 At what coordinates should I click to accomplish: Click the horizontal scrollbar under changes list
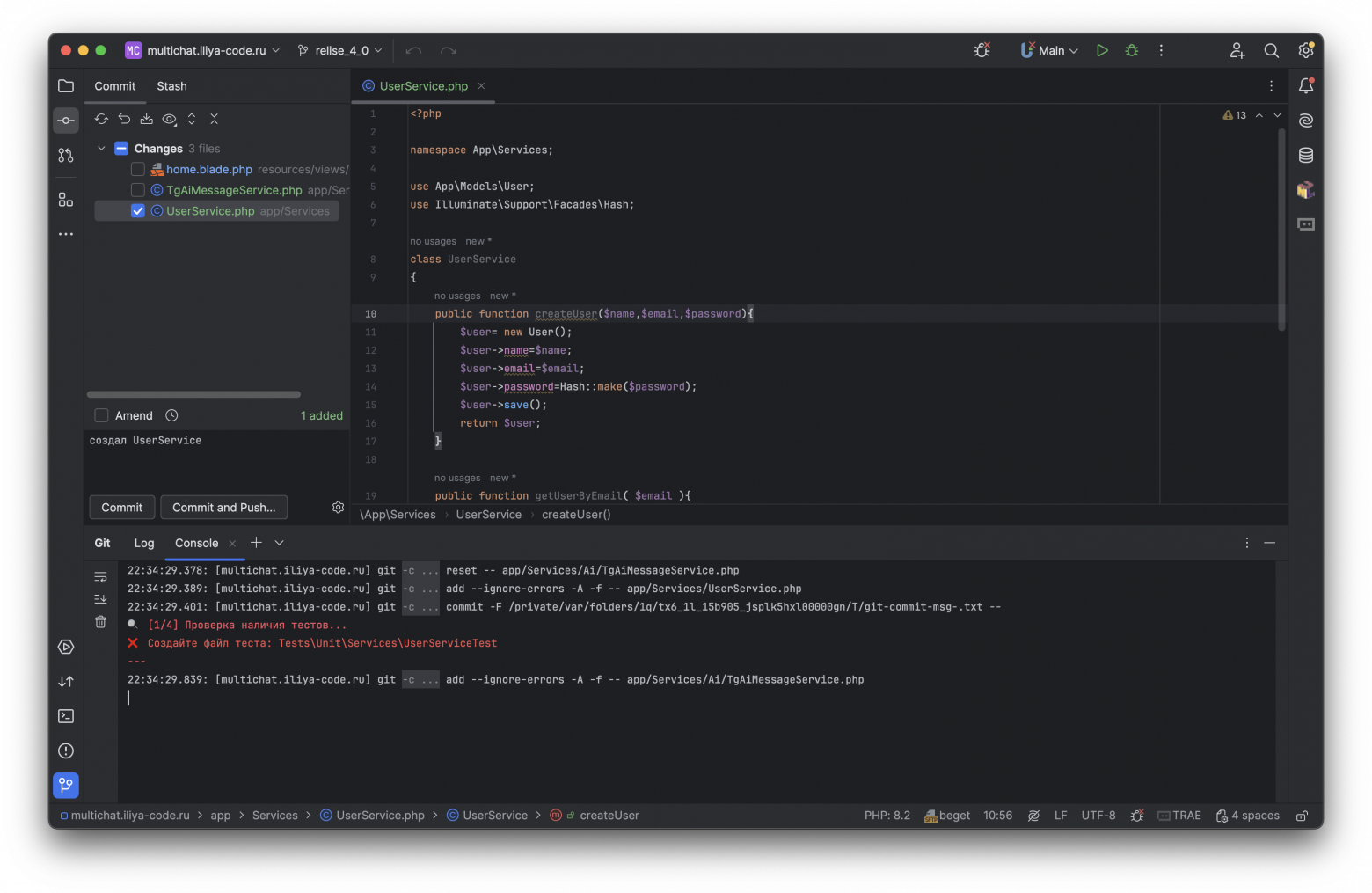193,394
